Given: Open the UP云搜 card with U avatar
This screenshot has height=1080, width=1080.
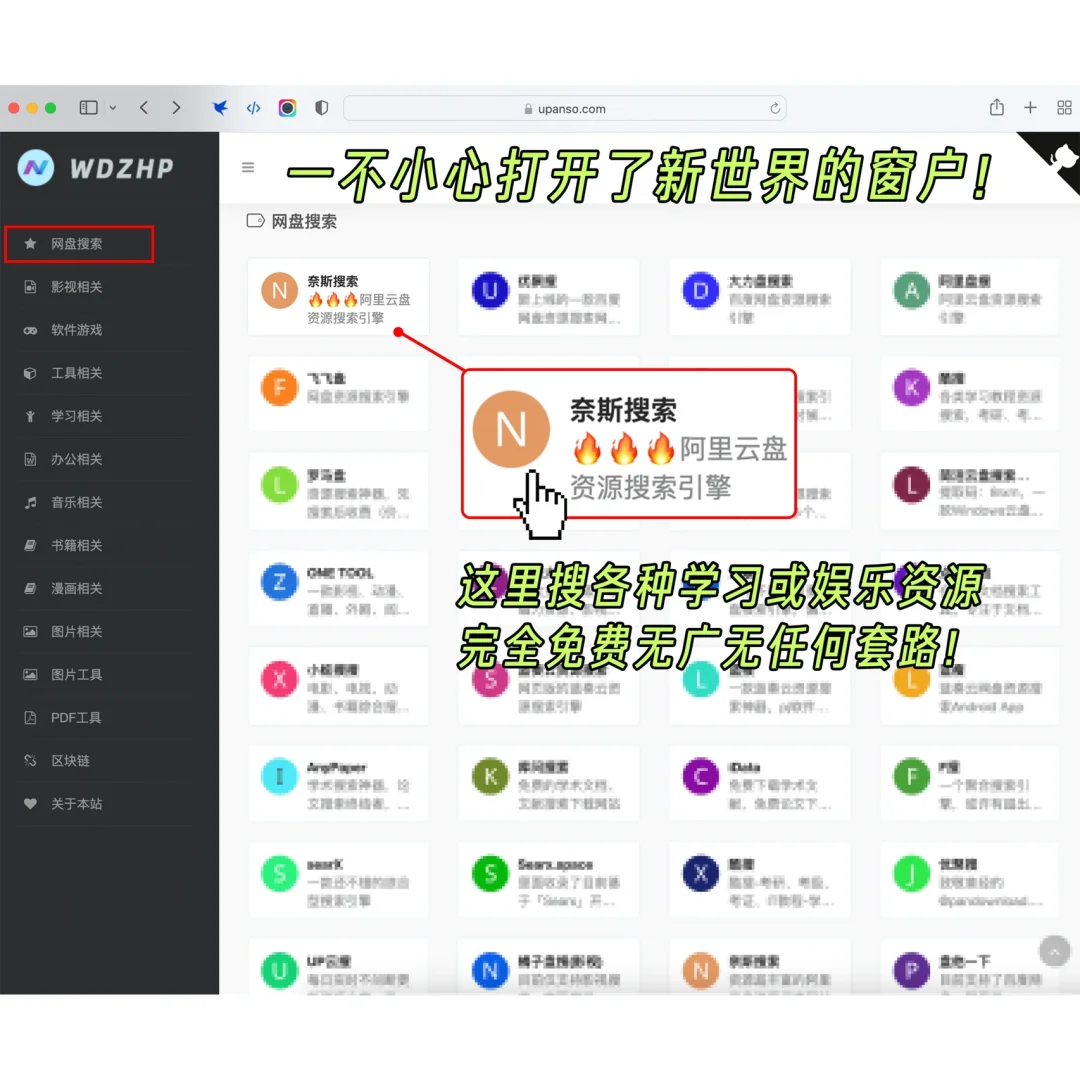Looking at the screenshot, I should 338,966.
